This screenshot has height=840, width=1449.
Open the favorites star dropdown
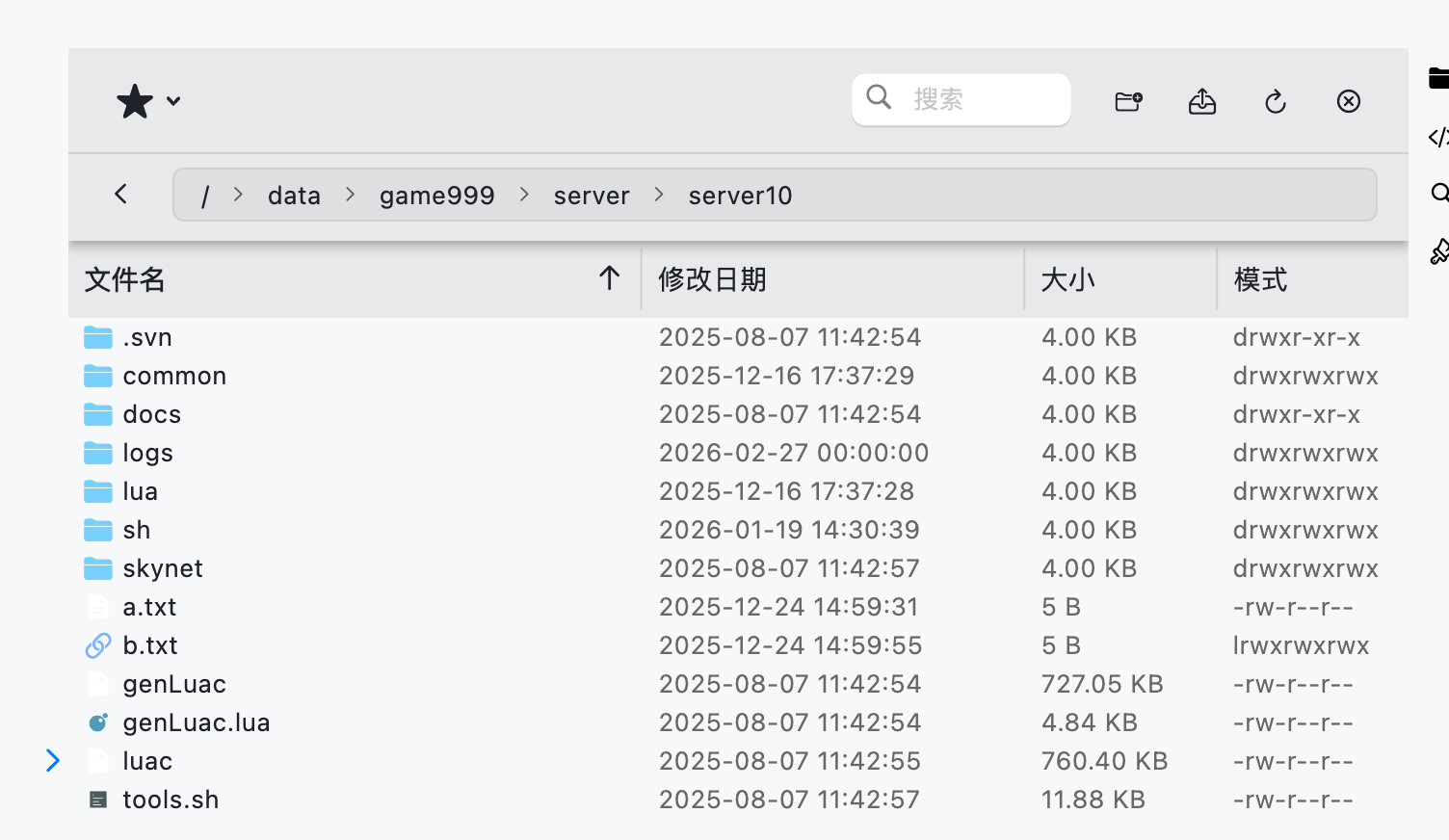pos(147,101)
